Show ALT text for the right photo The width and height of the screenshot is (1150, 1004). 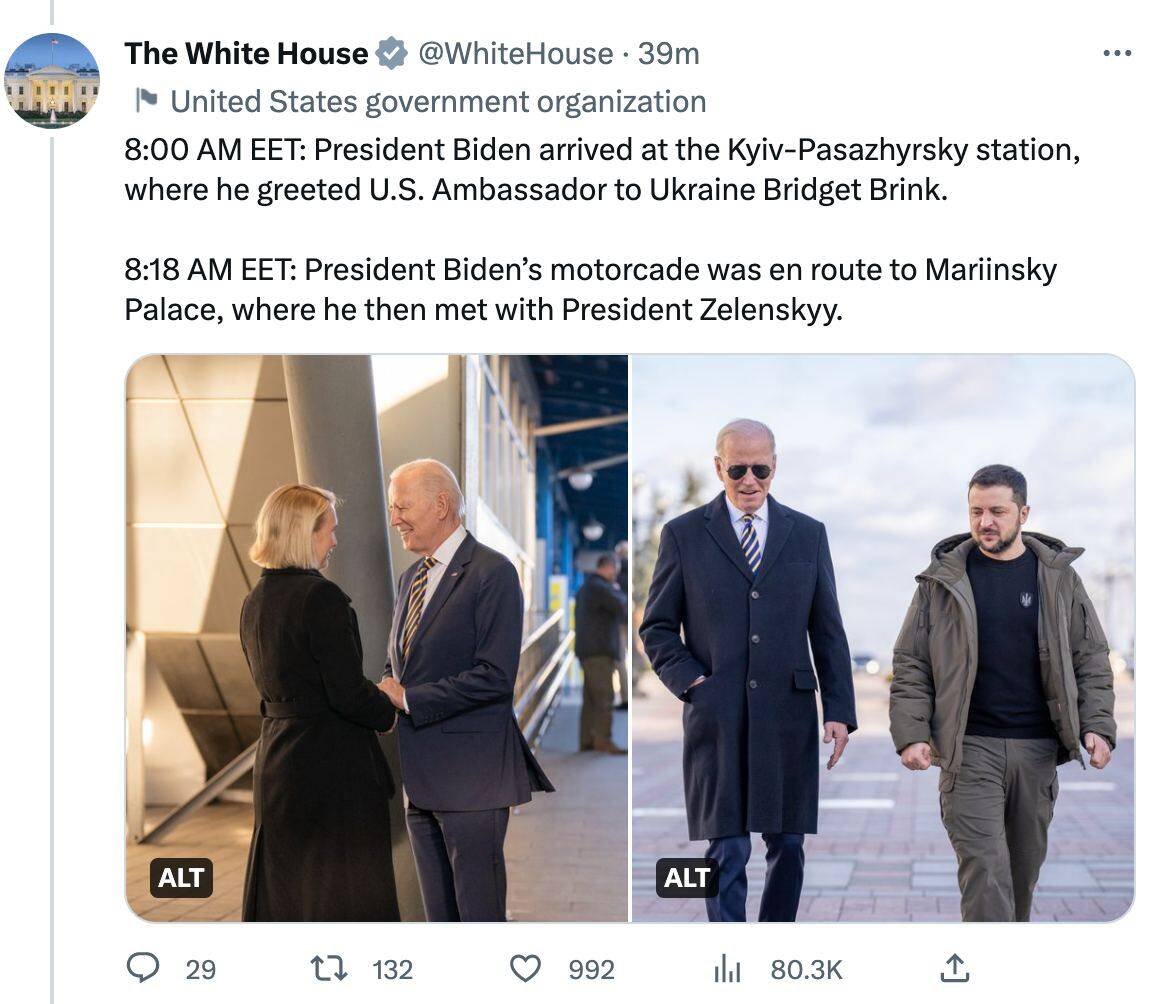pos(687,878)
